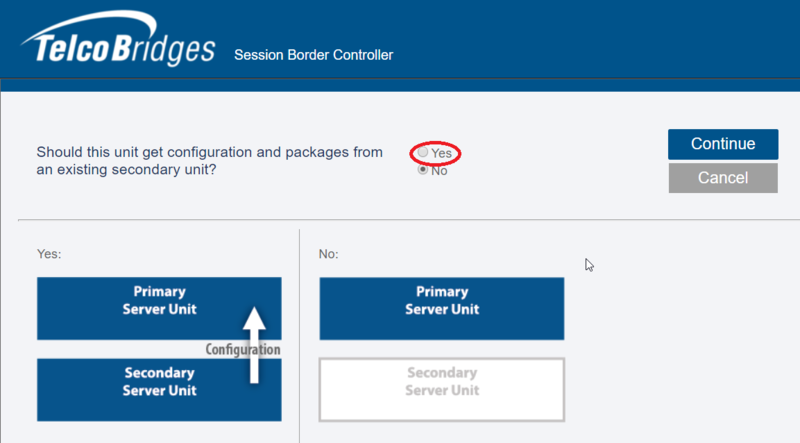Click the configuration question text
The image size is (800, 443).
(209, 161)
